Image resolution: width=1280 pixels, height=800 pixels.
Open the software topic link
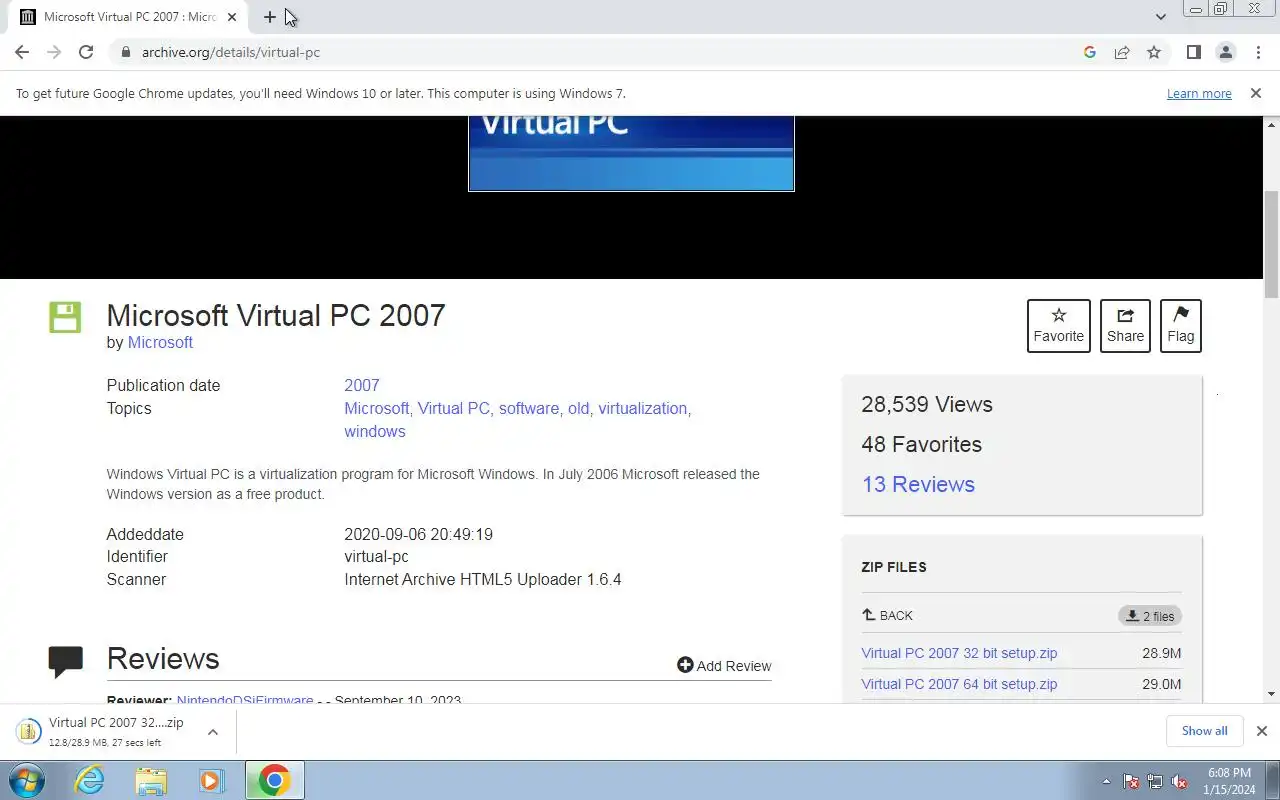click(529, 408)
